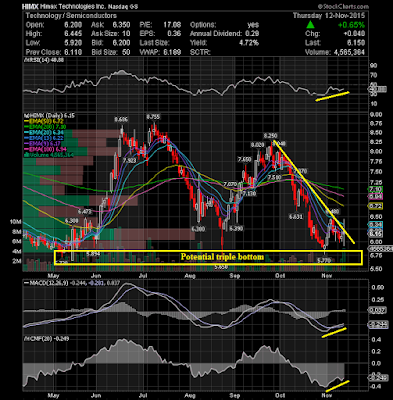The image size is (393, 400).
Task: Click the green EMA(200) legend entry
Action: pyautogui.click(x=45, y=127)
